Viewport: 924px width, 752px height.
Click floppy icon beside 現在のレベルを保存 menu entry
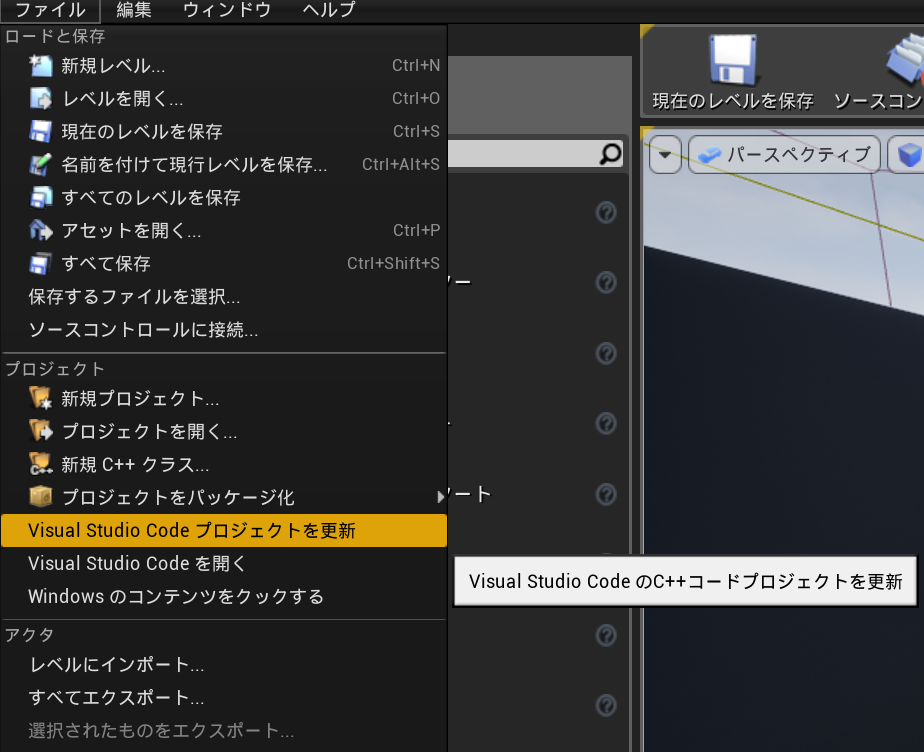click(x=41, y=131)
